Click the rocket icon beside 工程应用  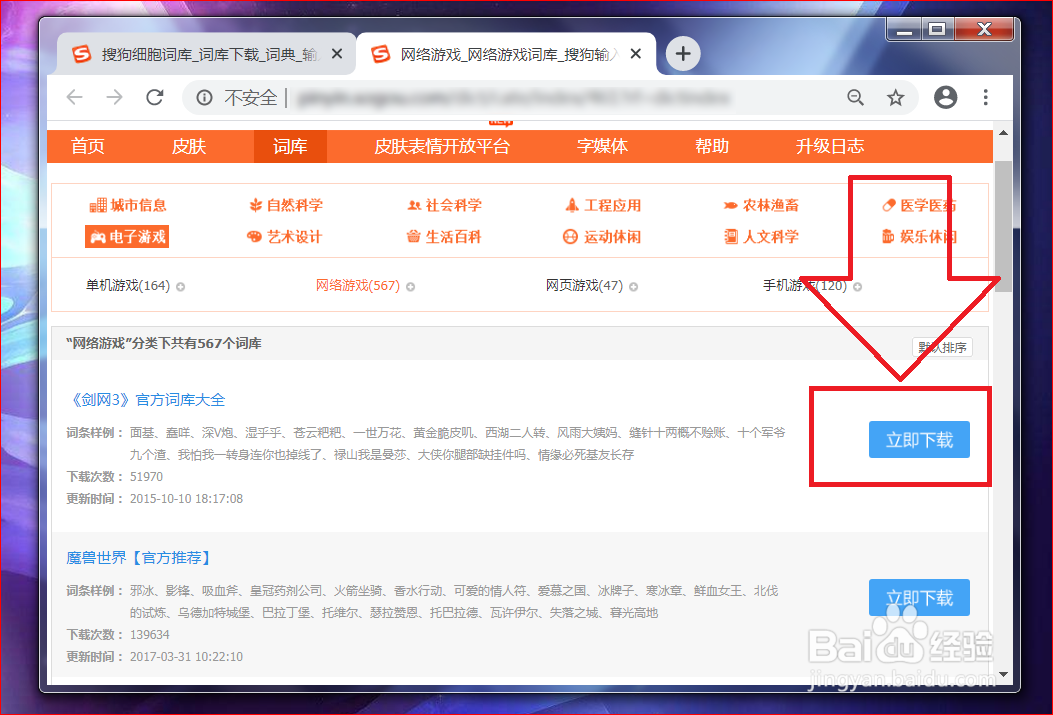pyautogui.click(x=571, y=205)
